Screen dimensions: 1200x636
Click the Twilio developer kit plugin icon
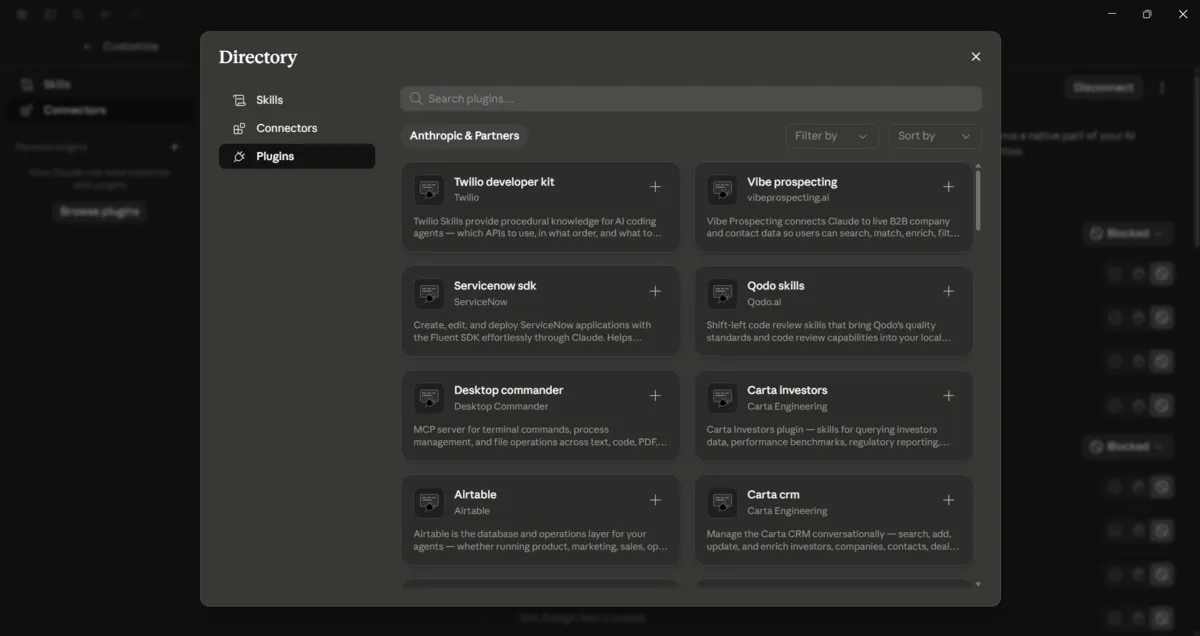(x=429, y=189)
